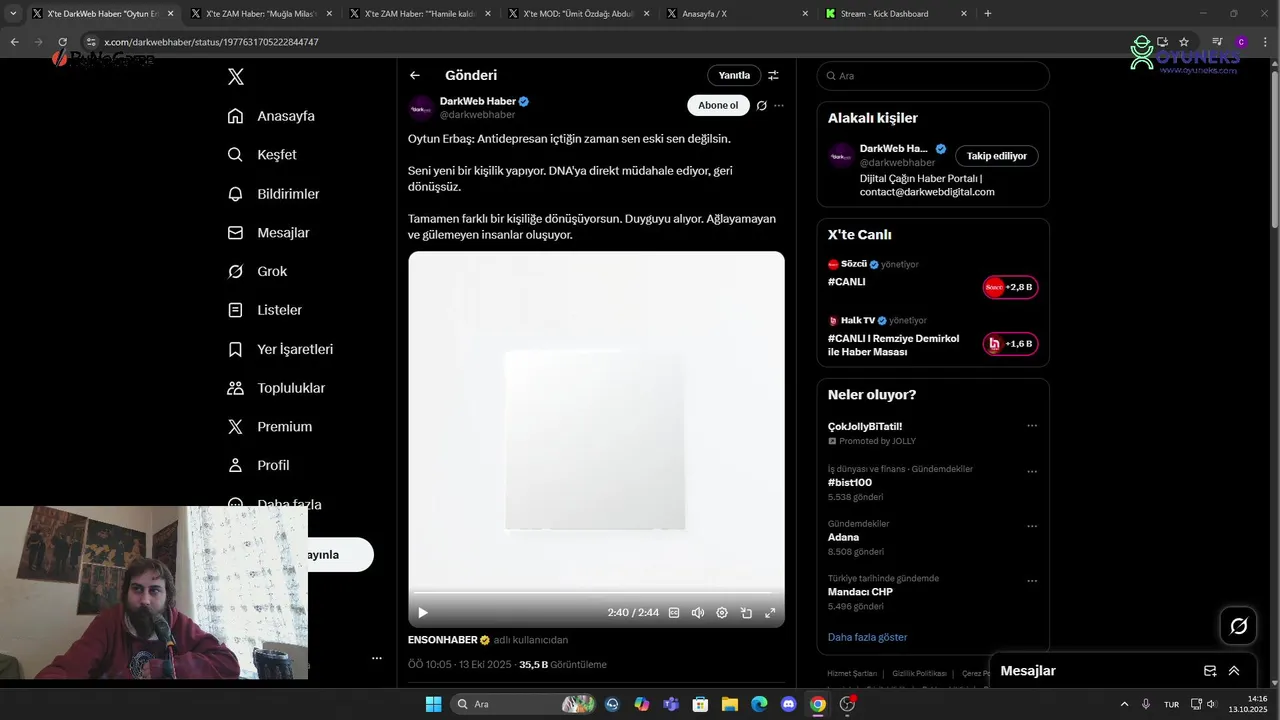
Task: Open Bildirimler notifications
Action: point(273,194)
